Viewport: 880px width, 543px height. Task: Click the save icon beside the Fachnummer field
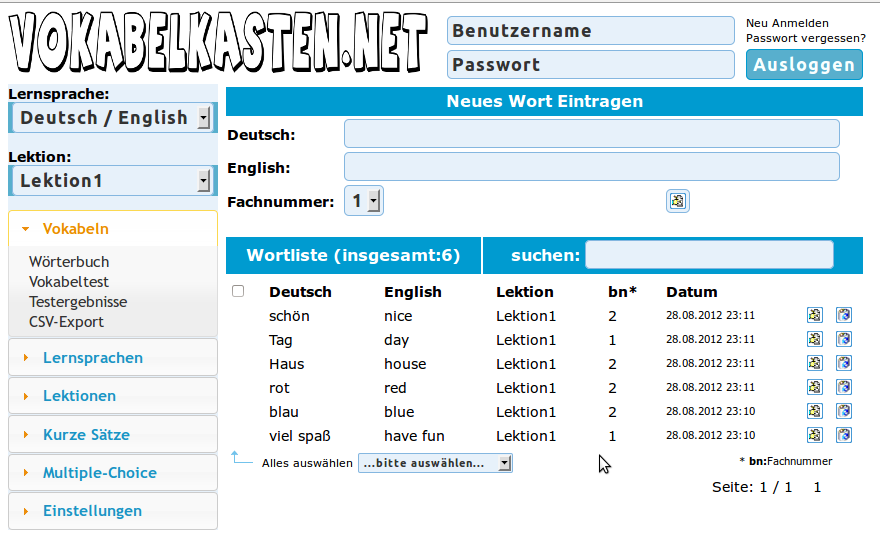point(678,202)
